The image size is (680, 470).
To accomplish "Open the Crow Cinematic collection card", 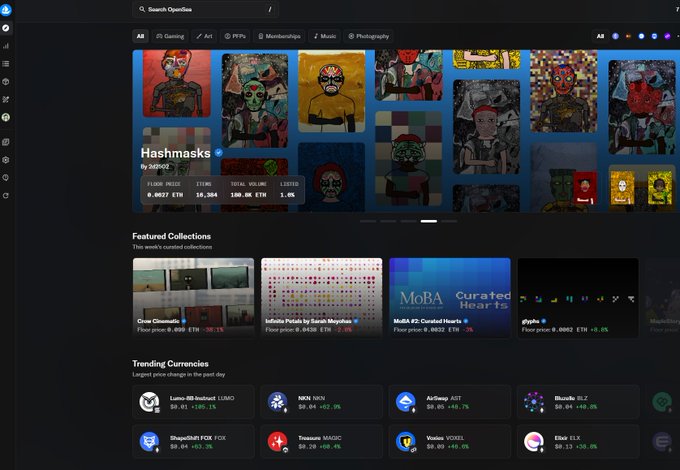I will tap(193, 296).
